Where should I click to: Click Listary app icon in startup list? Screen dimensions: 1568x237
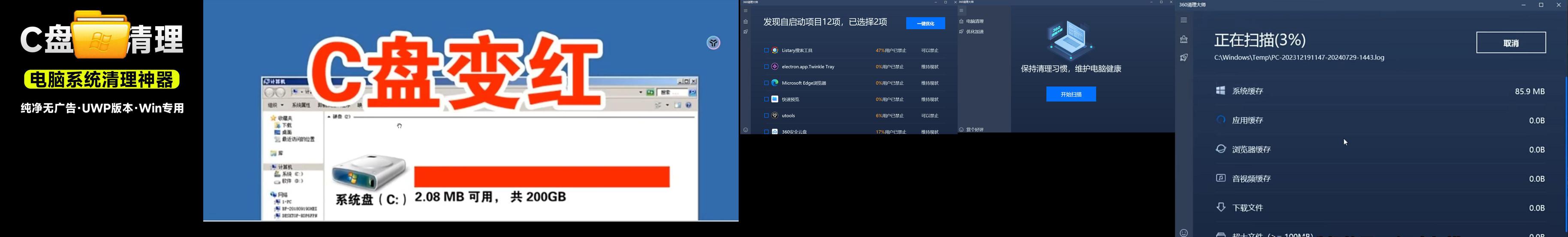(775, 51)
